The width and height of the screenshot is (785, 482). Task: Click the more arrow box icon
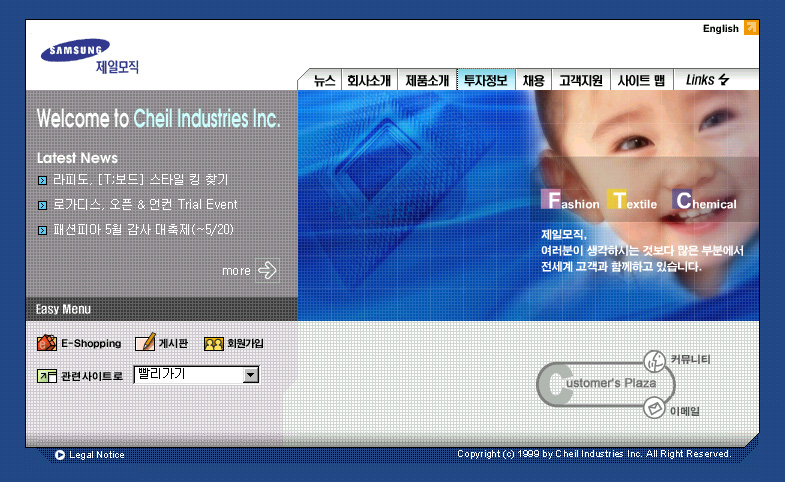pyautogui.click(x=267, y=270)
